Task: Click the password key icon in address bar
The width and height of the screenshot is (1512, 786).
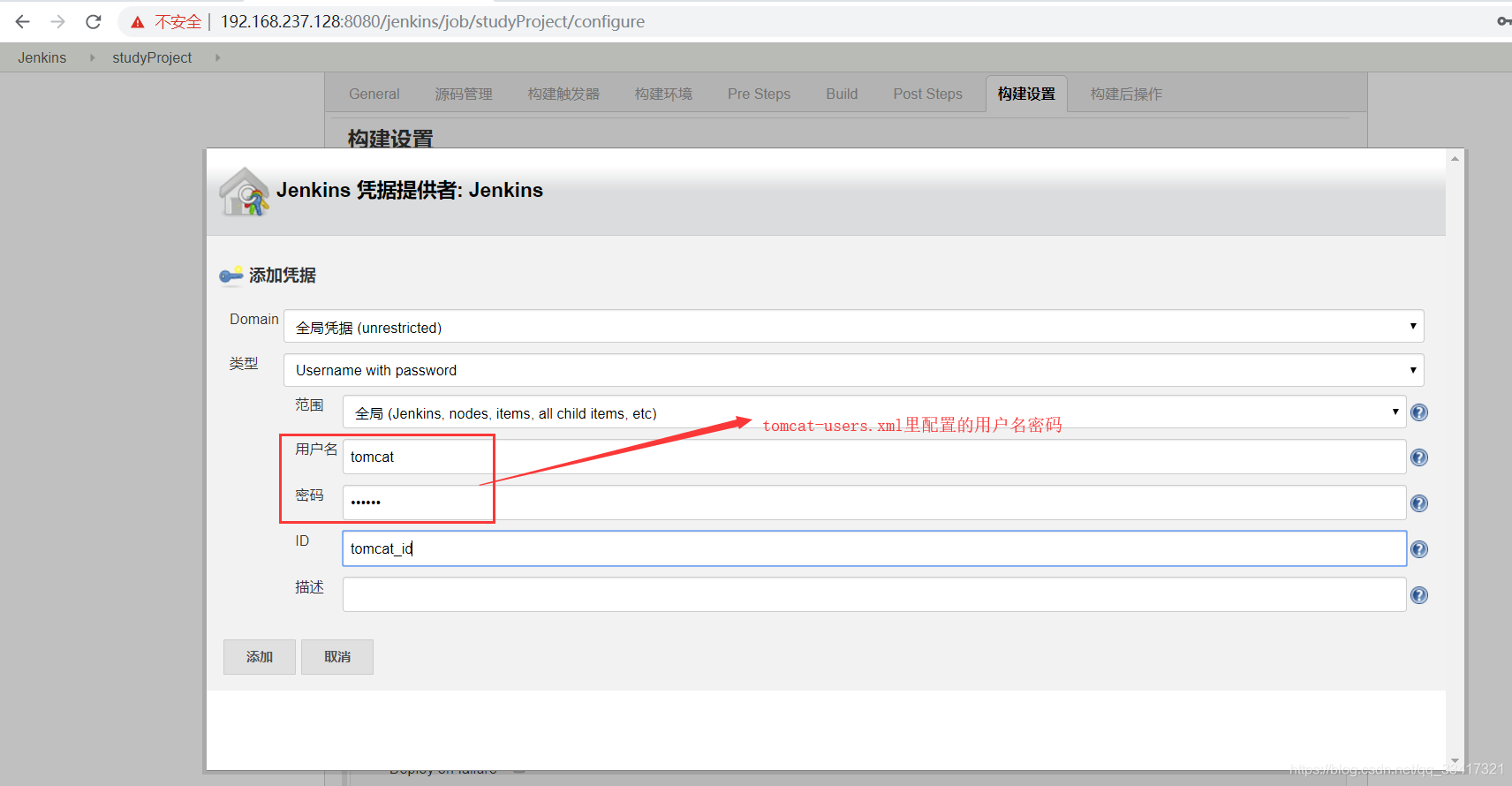Action: pos(1504,21)
